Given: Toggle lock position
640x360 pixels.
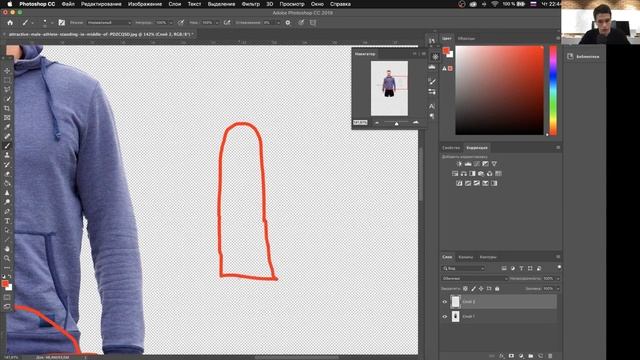Looking at the screenshot, I should [481, 289].
